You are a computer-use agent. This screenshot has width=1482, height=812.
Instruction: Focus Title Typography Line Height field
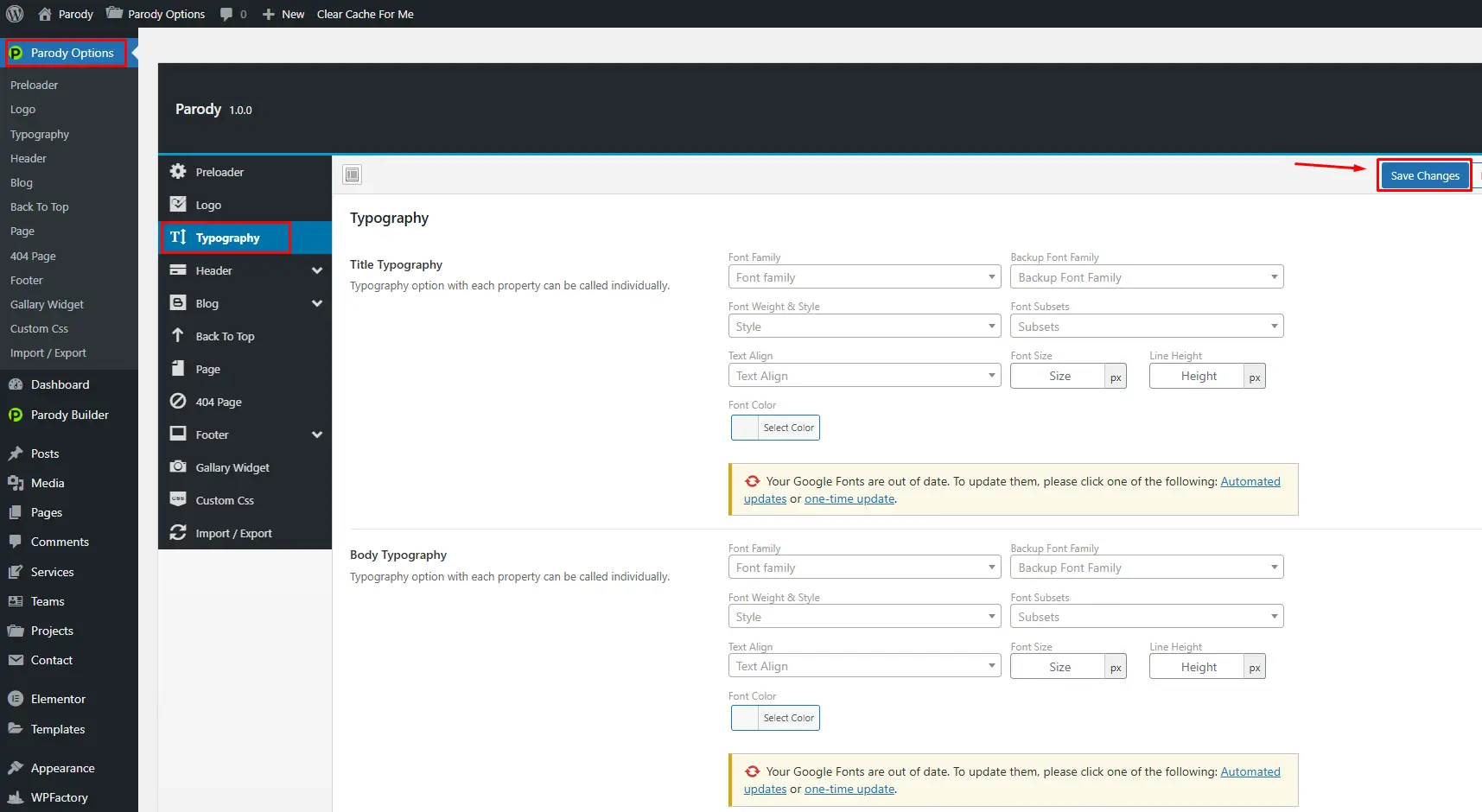click(1198, 376)
